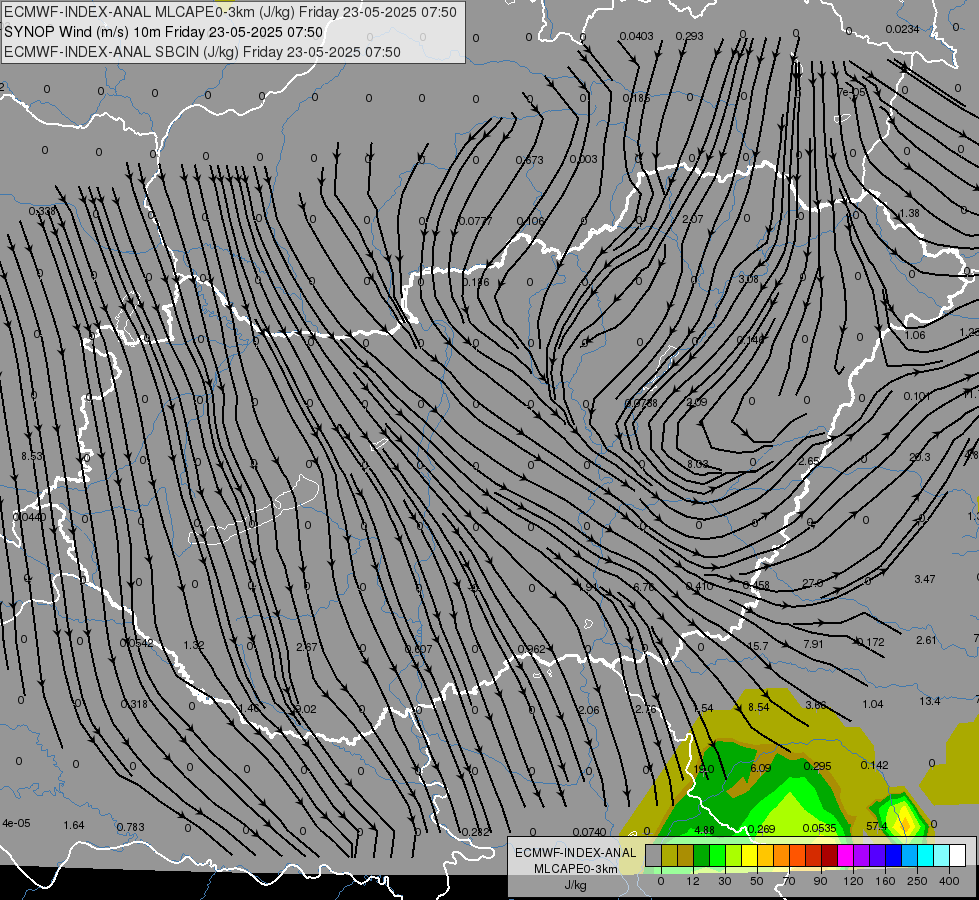Click the 4e-05 value at bottom left

click(16, 823)
